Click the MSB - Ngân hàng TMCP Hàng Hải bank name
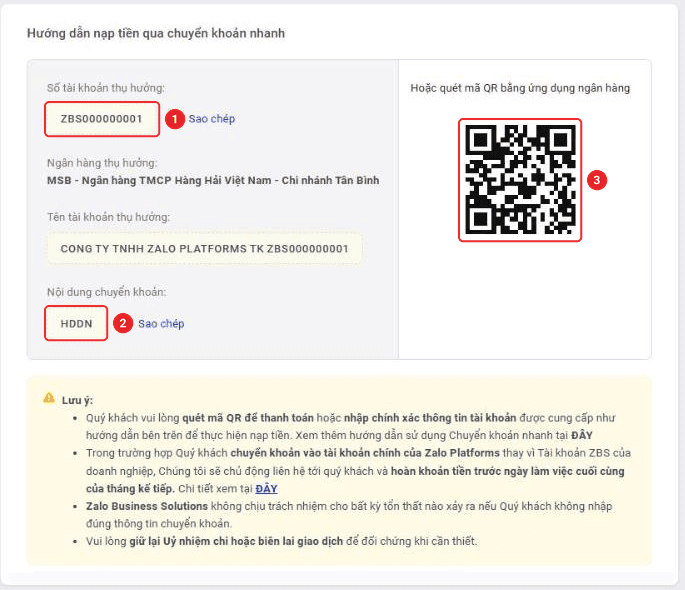 coord(213,180)
